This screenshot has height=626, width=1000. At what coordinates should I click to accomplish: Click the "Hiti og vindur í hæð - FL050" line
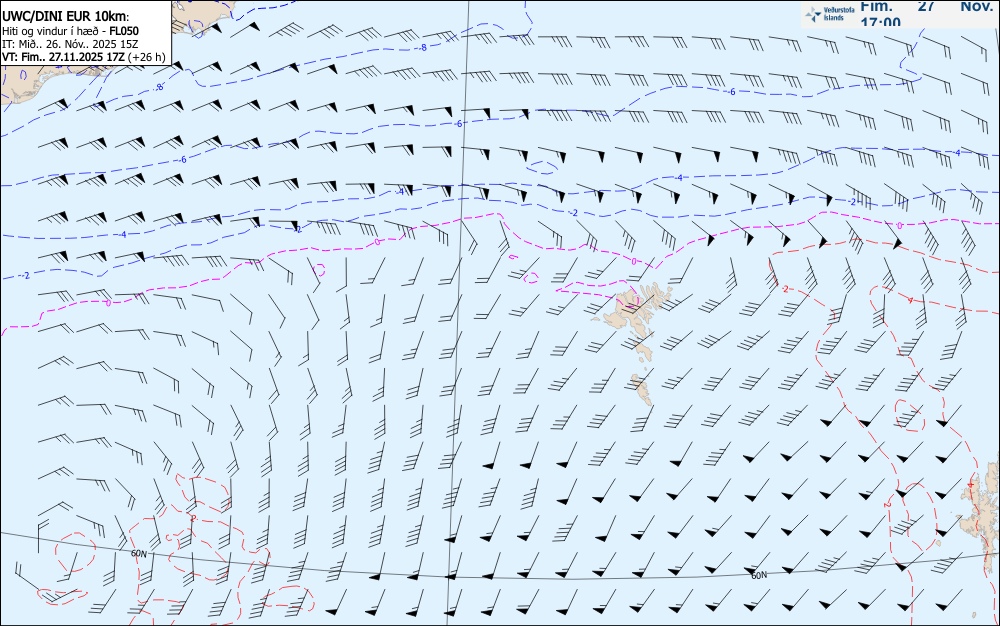[70, 31]
